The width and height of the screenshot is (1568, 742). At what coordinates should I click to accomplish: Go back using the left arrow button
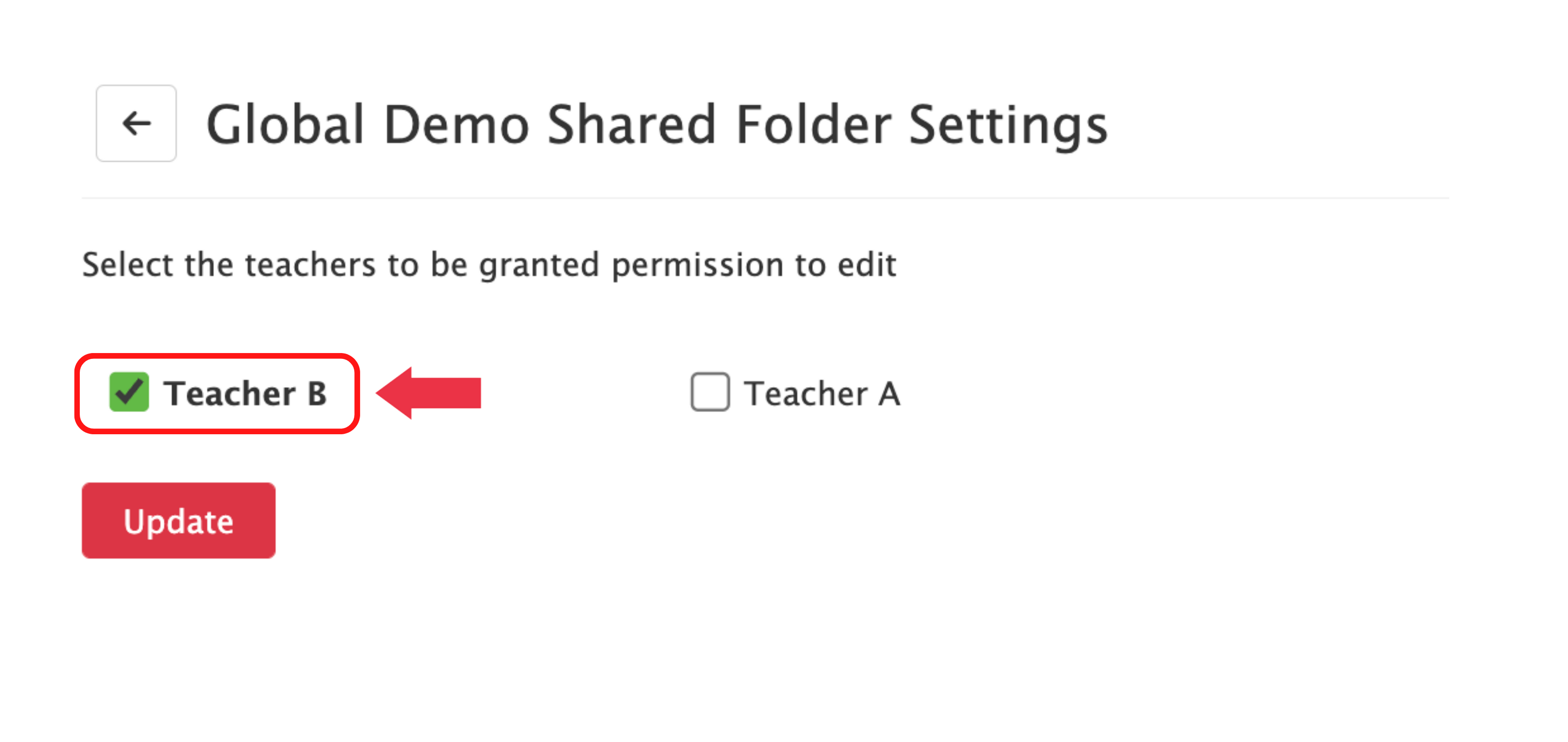point(136,123)
